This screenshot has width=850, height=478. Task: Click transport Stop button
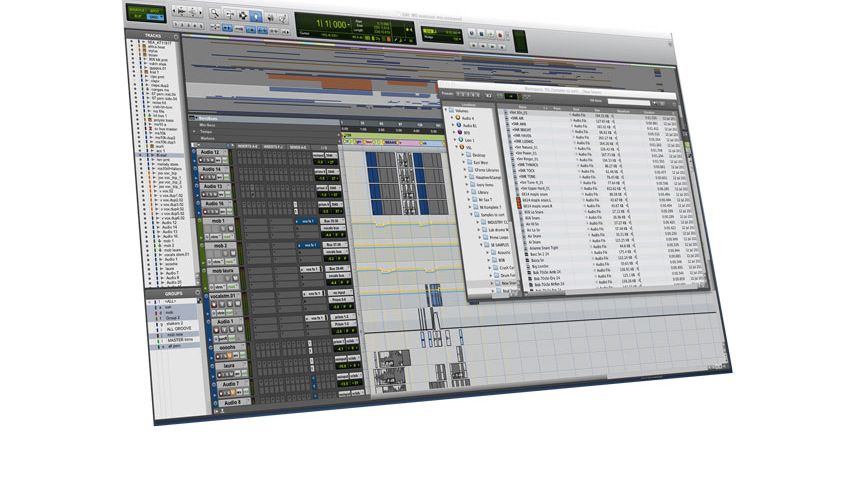[481, 34]
